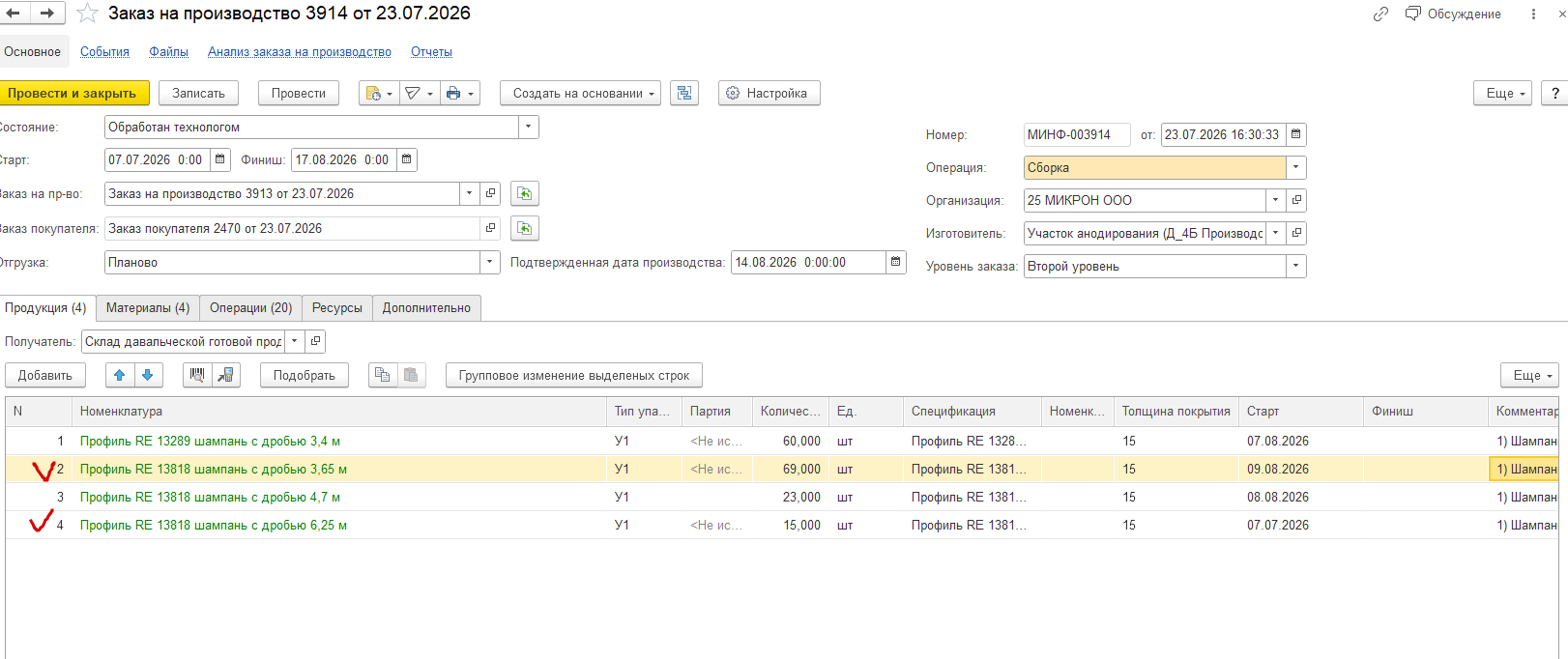Go back with the left arrow
The image size is (1568, 659).
click(x=14, y=14)
